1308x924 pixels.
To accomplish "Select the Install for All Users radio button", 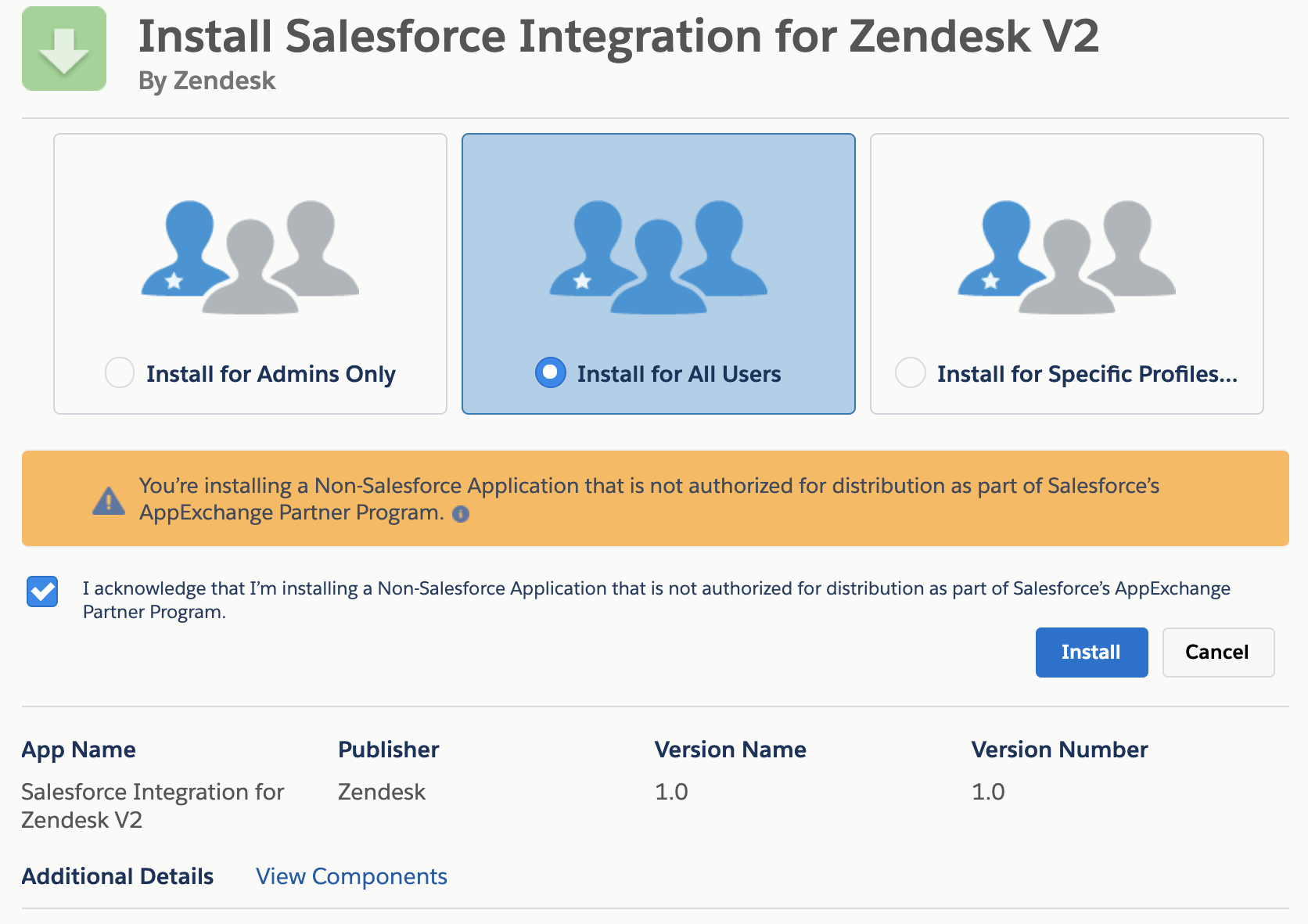I will (x=551, y=373).
